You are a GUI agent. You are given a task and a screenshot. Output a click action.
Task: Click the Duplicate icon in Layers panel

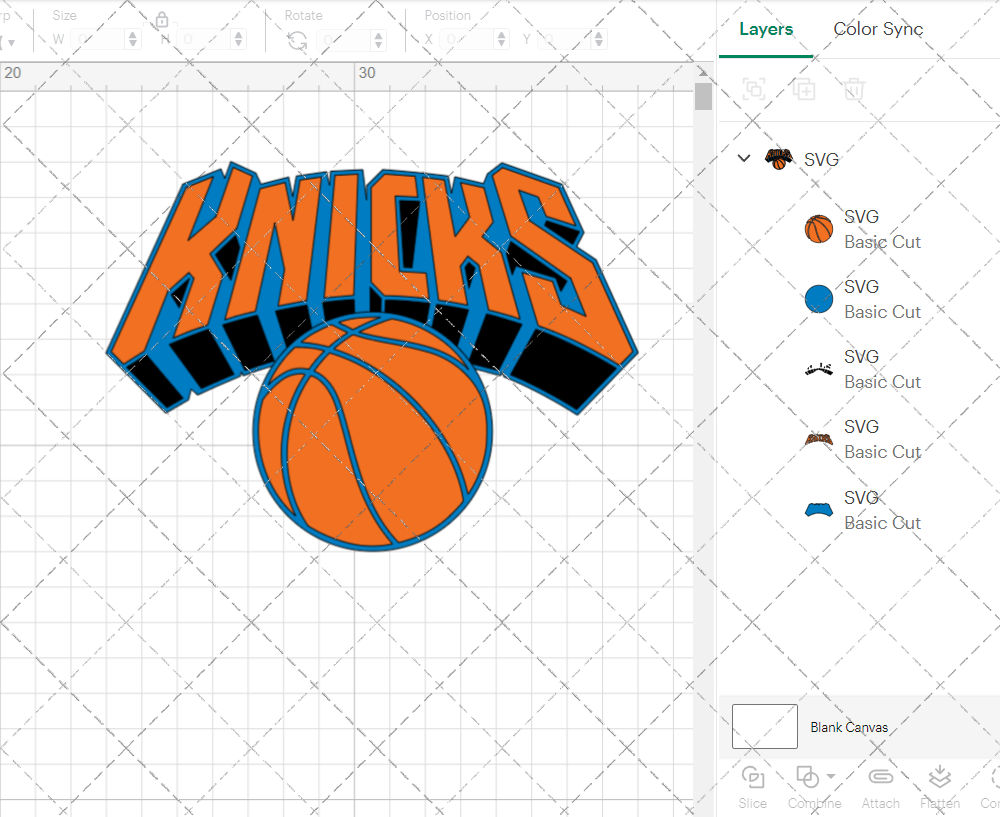click(x=804, y=89)
